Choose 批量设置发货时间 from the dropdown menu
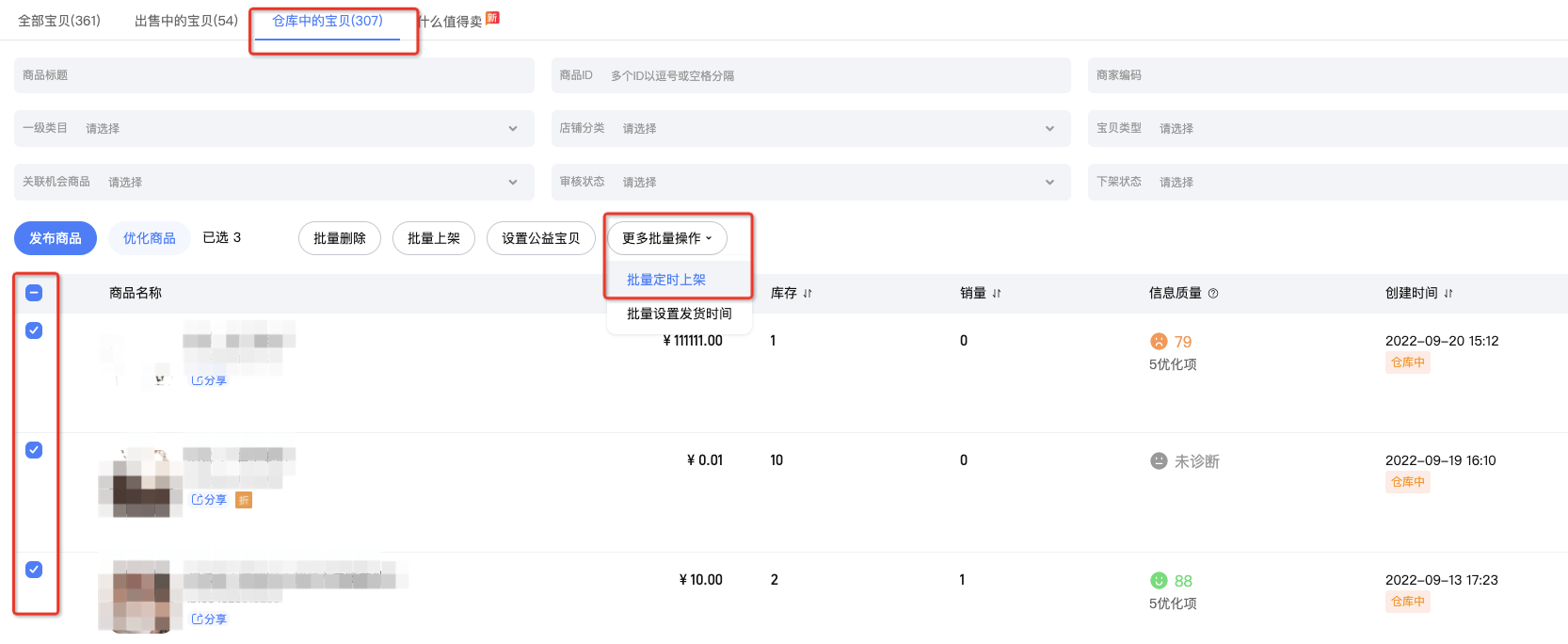Viewport: 1568px width, 644px height. pyautogui.click(x=679, y=314)
